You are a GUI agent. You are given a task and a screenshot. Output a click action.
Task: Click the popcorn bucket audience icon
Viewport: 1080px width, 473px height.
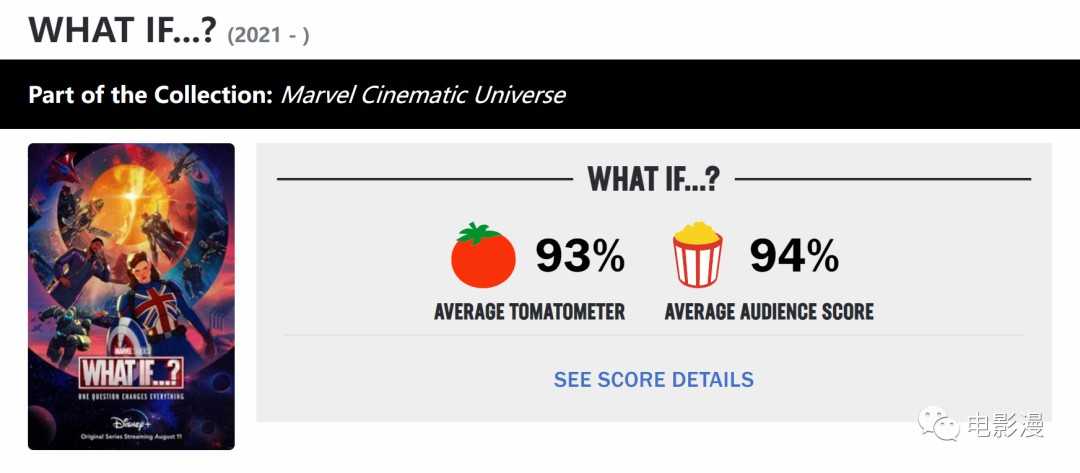[x=698, y=254]
